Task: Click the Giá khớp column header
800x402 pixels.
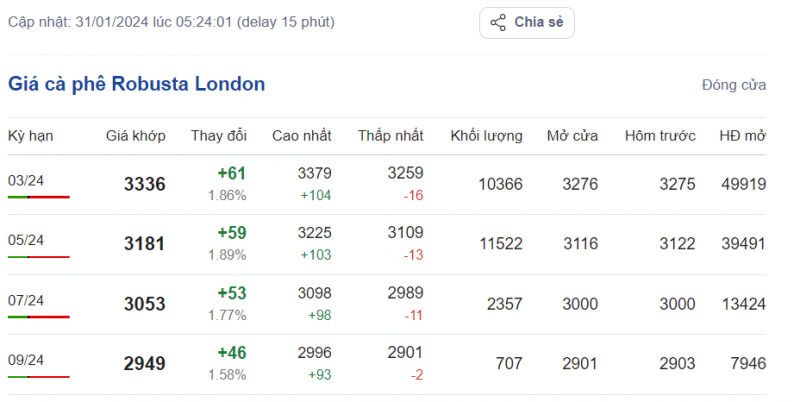Action: [136, 135]
